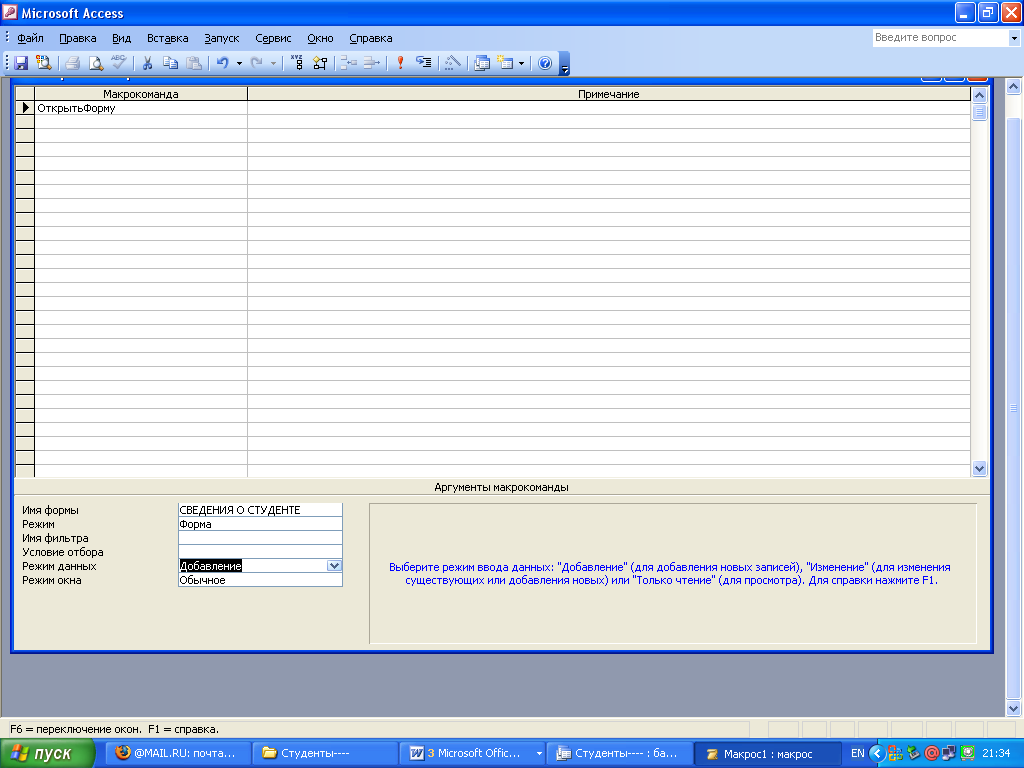Run the macro with the exclamation icon
1024x768 pixels.
pos(400,63)
